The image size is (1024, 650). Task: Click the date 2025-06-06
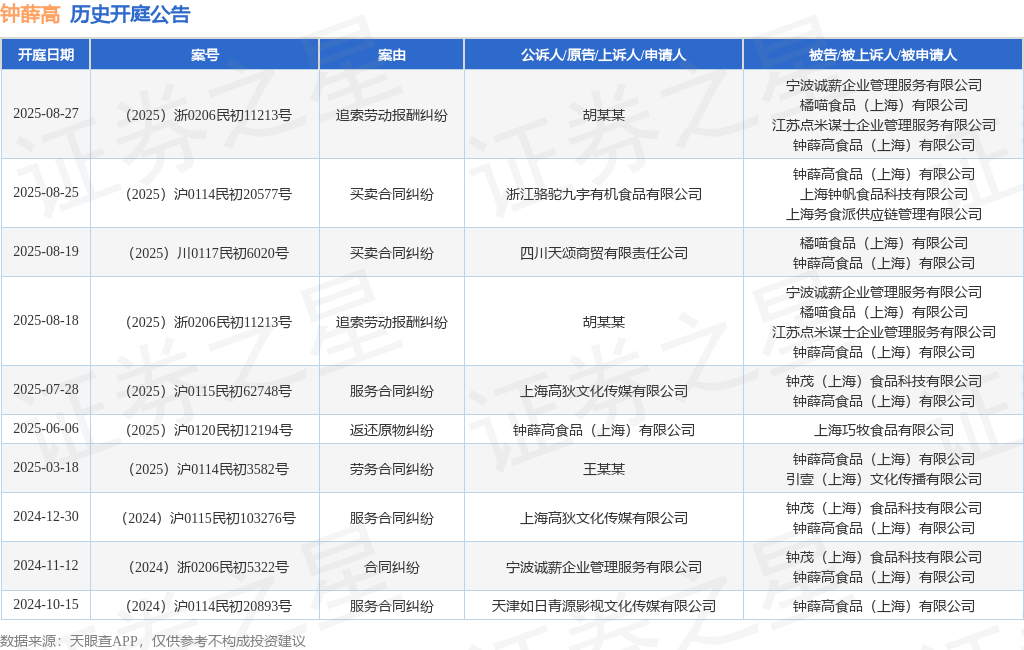pos(46,429)
